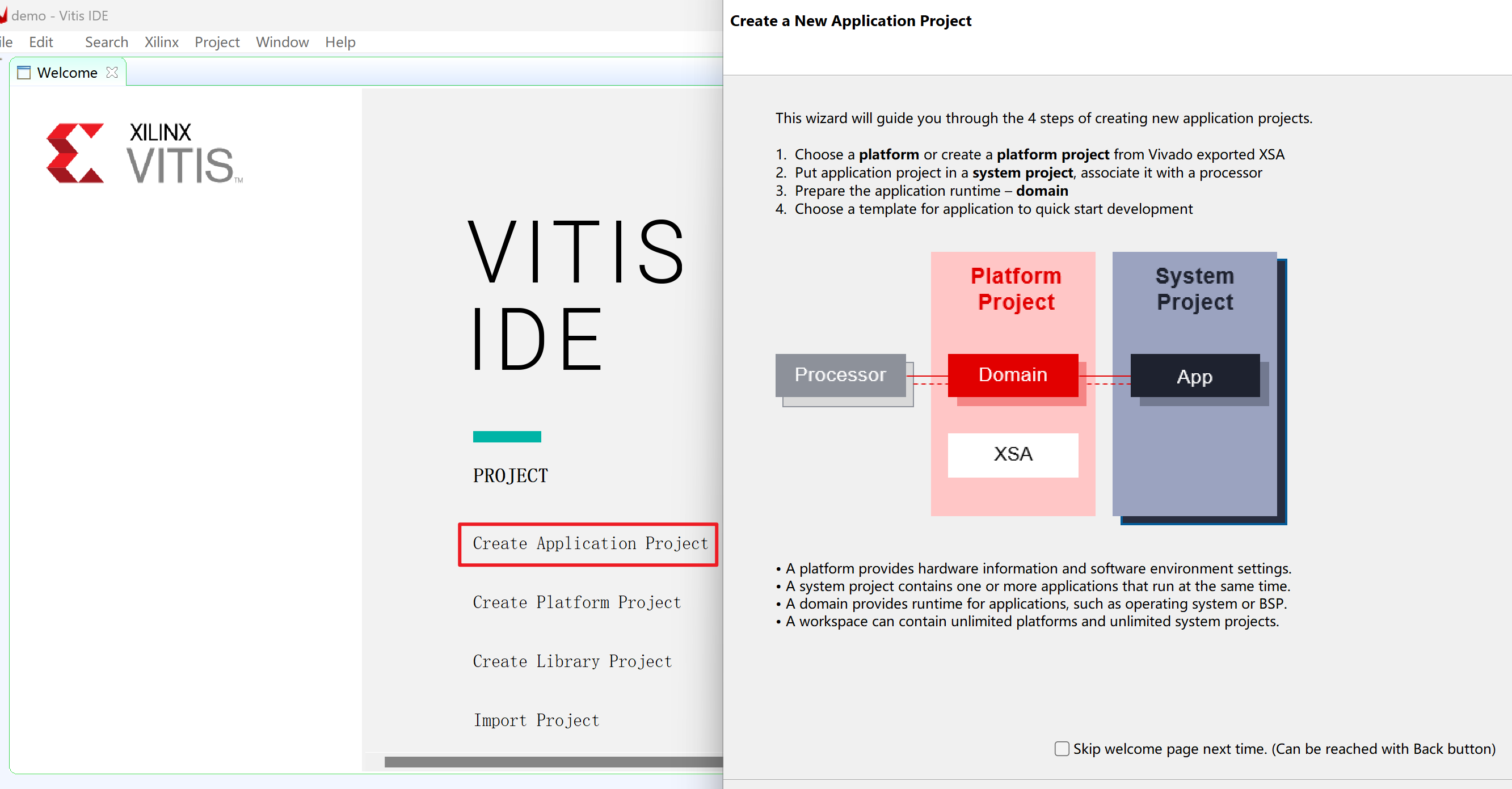Screen dimensions: 1512x789
Task: Select the Welcome tab
Action: pos(67,73)
